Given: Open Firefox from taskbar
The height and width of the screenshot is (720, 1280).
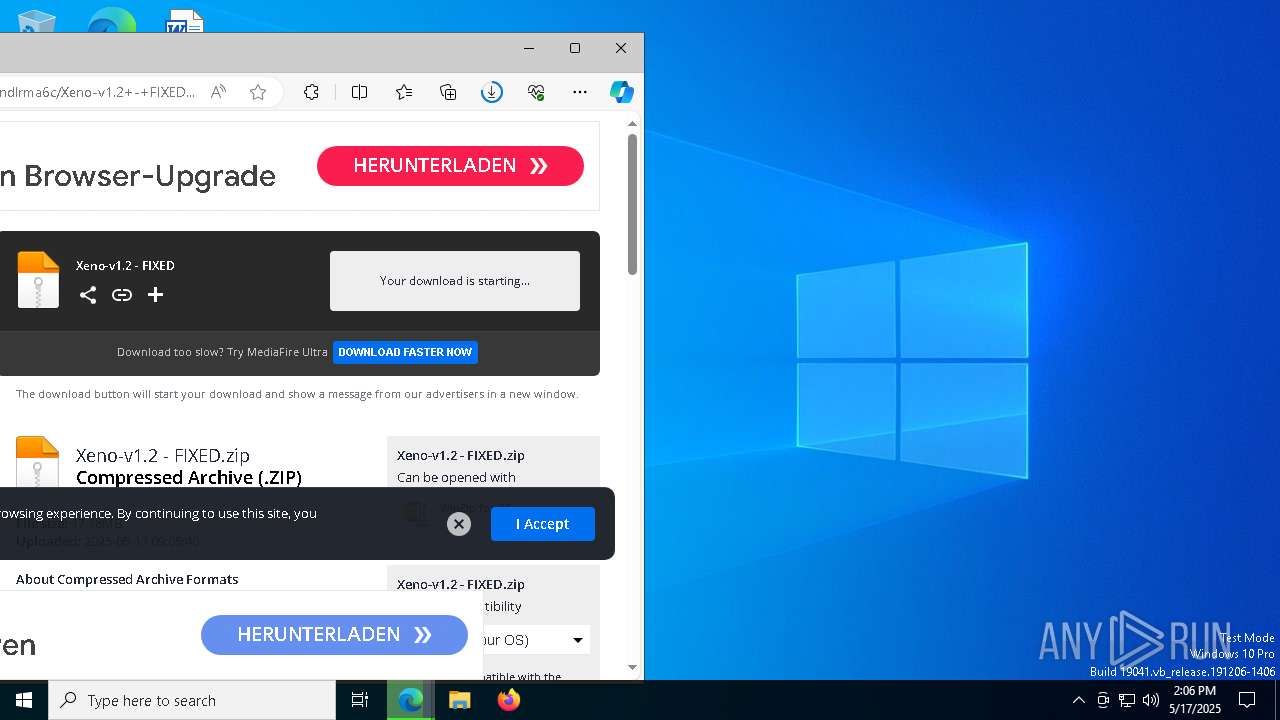Looking at the screenshot, I should (x=509, y=700).
